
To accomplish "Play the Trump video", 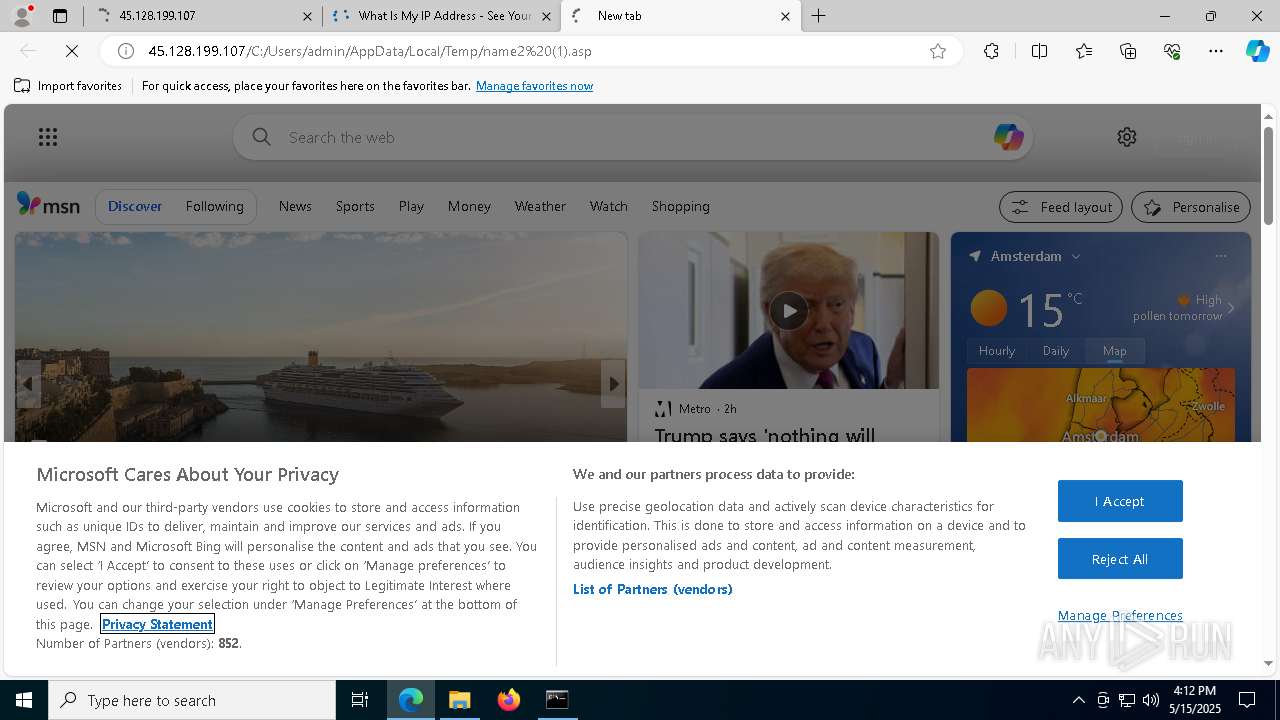I will 789,311.
